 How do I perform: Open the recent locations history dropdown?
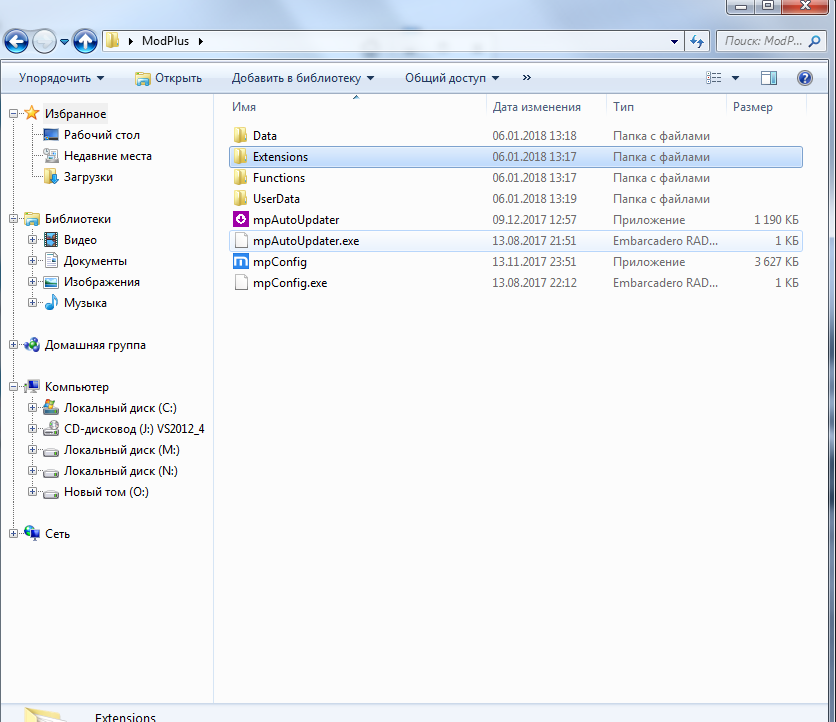64,42
